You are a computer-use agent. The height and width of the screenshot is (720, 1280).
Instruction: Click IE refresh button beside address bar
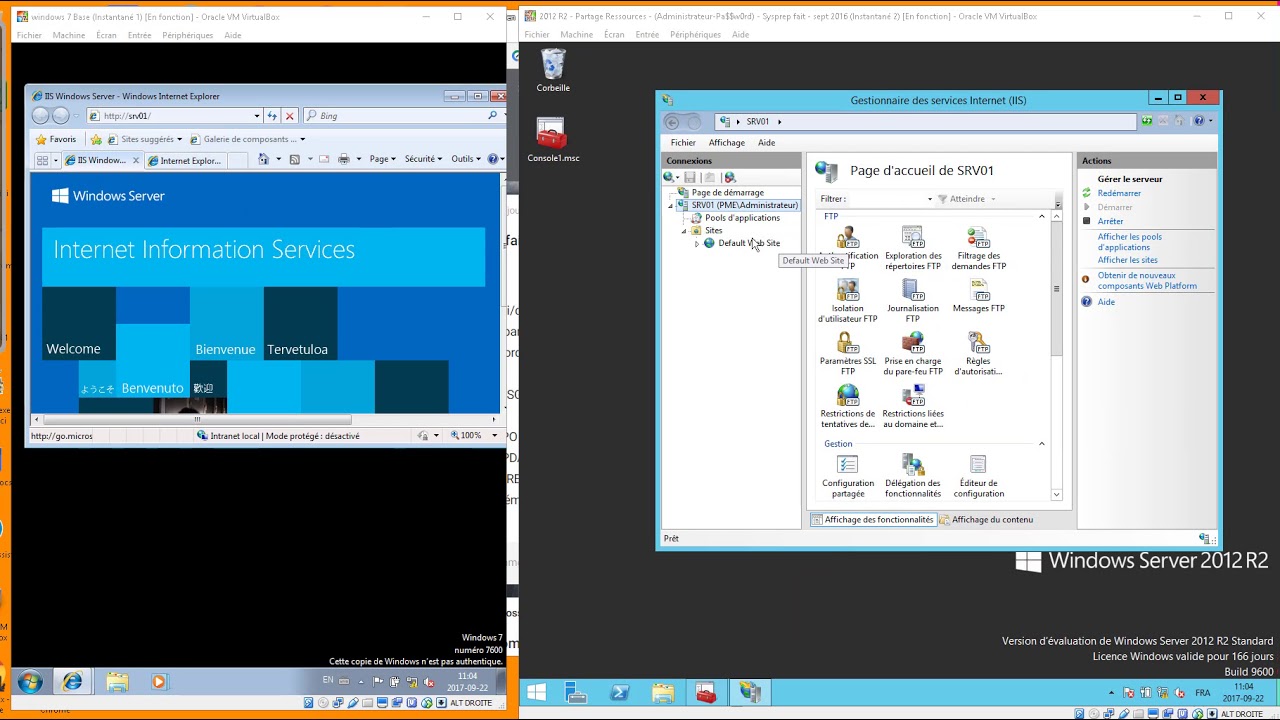272,116
